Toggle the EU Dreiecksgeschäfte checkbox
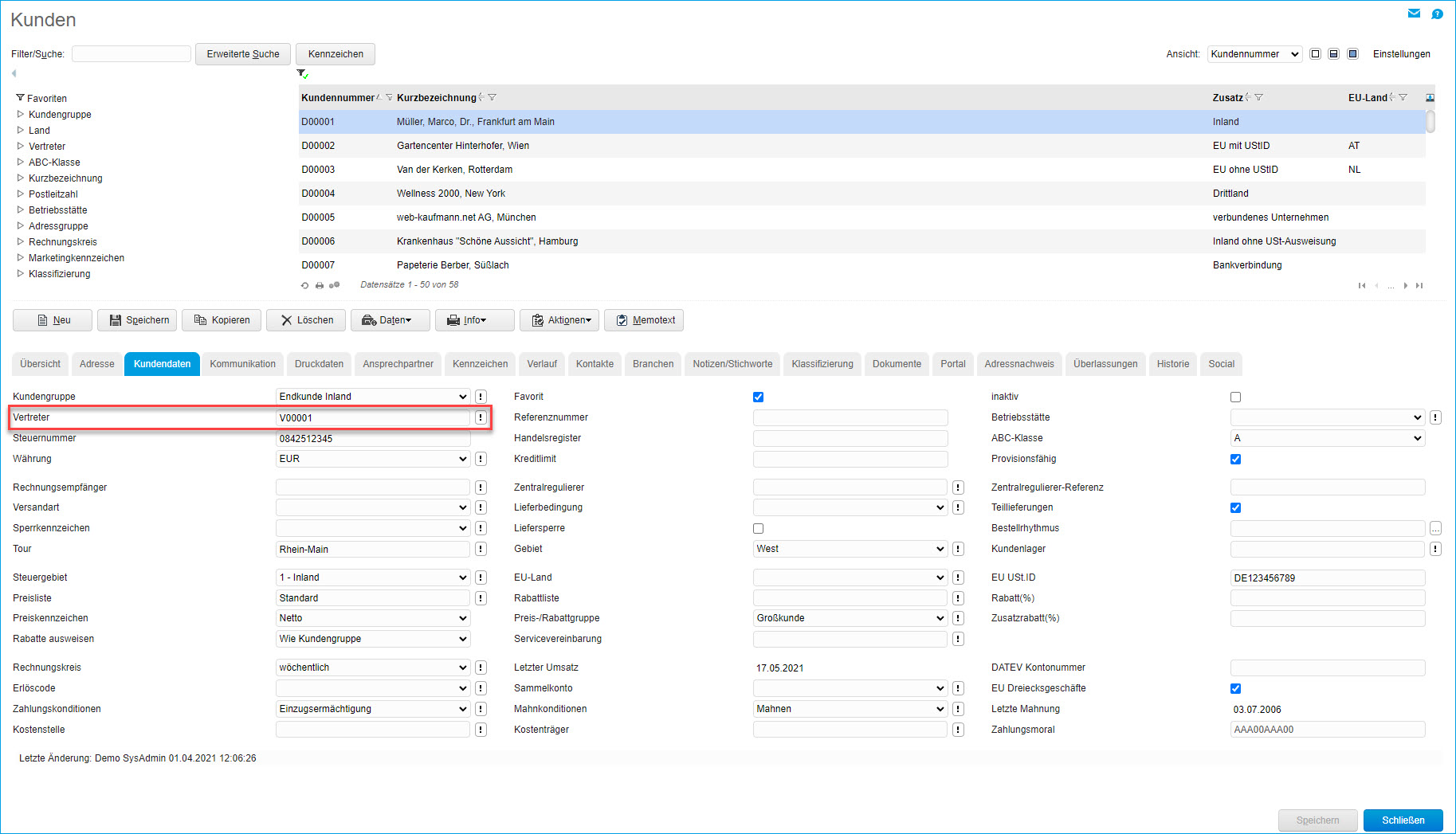 coord(1235,688)
